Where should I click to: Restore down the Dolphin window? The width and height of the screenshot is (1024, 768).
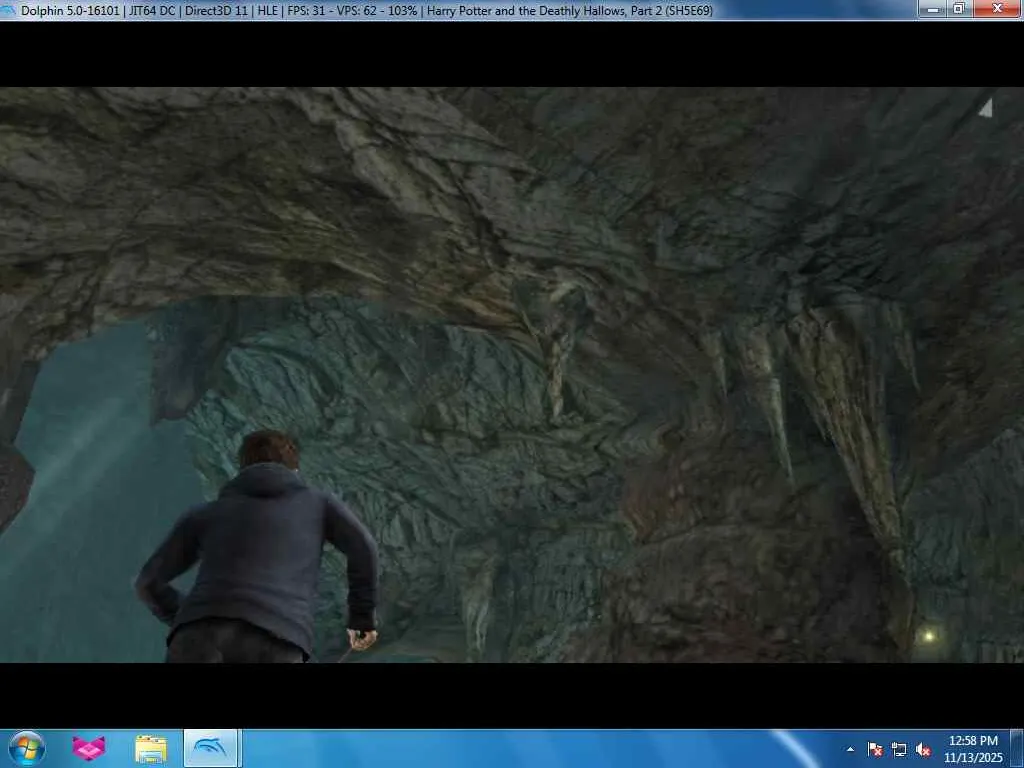pyautogui.click(x=959, y=9)
